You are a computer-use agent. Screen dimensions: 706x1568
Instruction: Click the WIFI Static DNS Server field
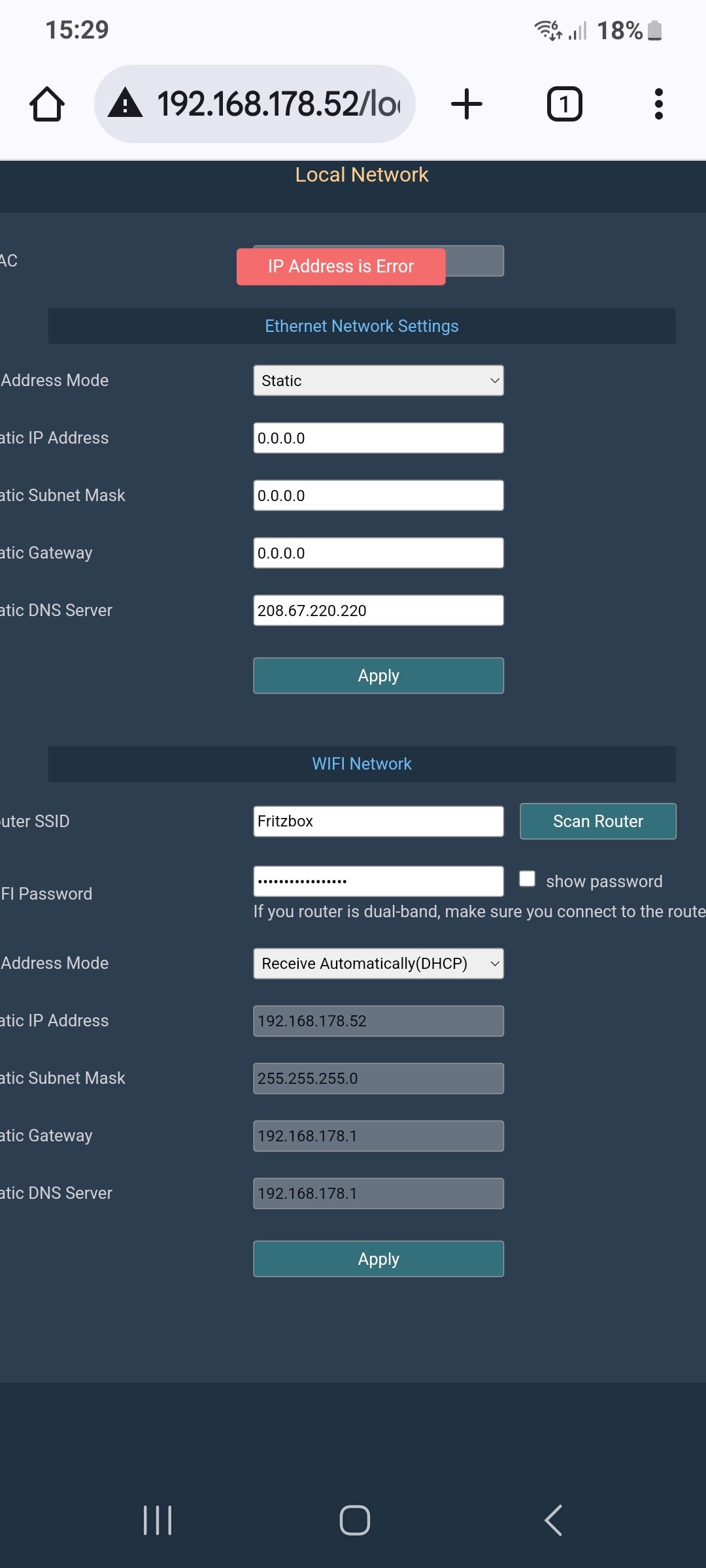coord(378,1194)
